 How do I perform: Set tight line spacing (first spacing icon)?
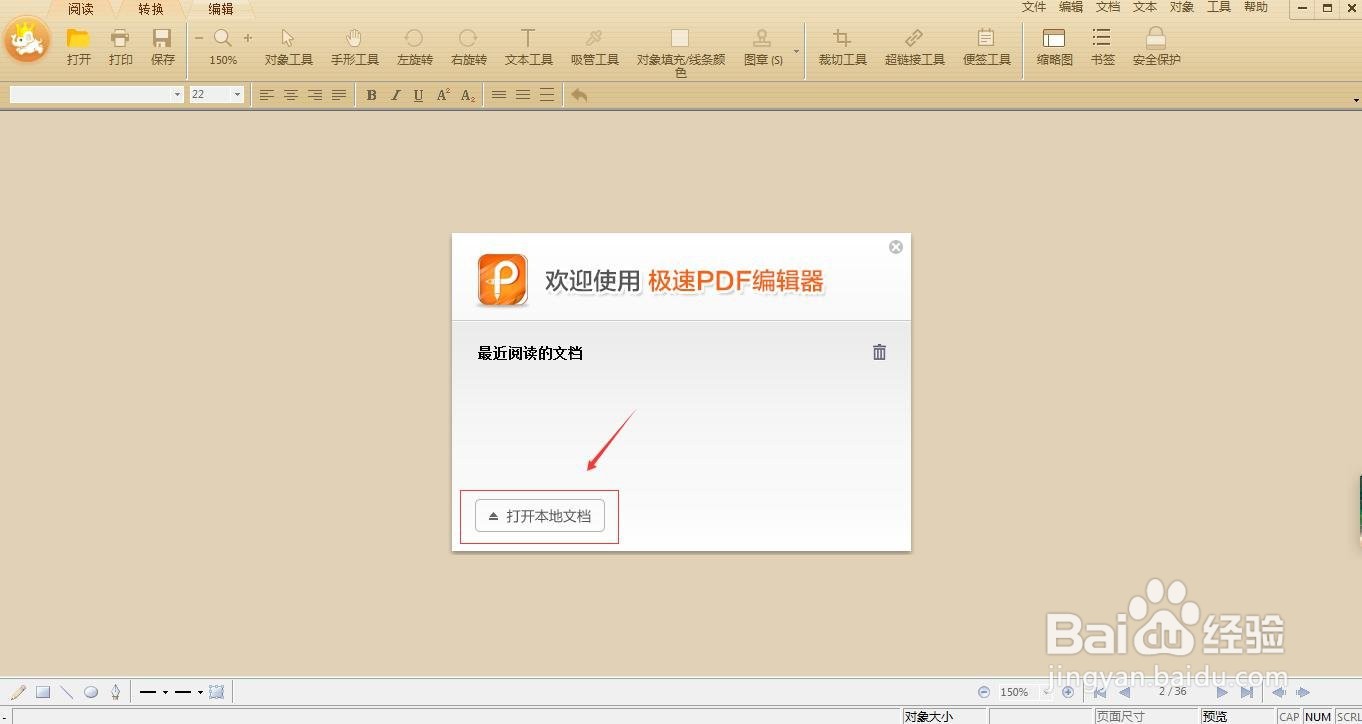point(499,95)
